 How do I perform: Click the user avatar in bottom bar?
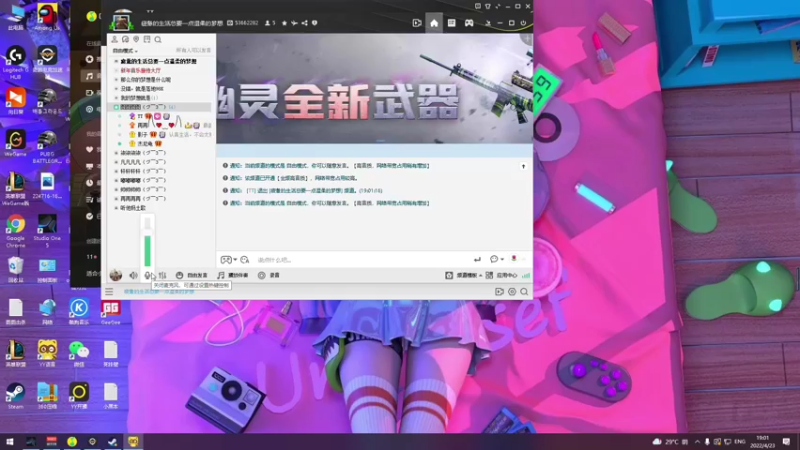[116, 275]
